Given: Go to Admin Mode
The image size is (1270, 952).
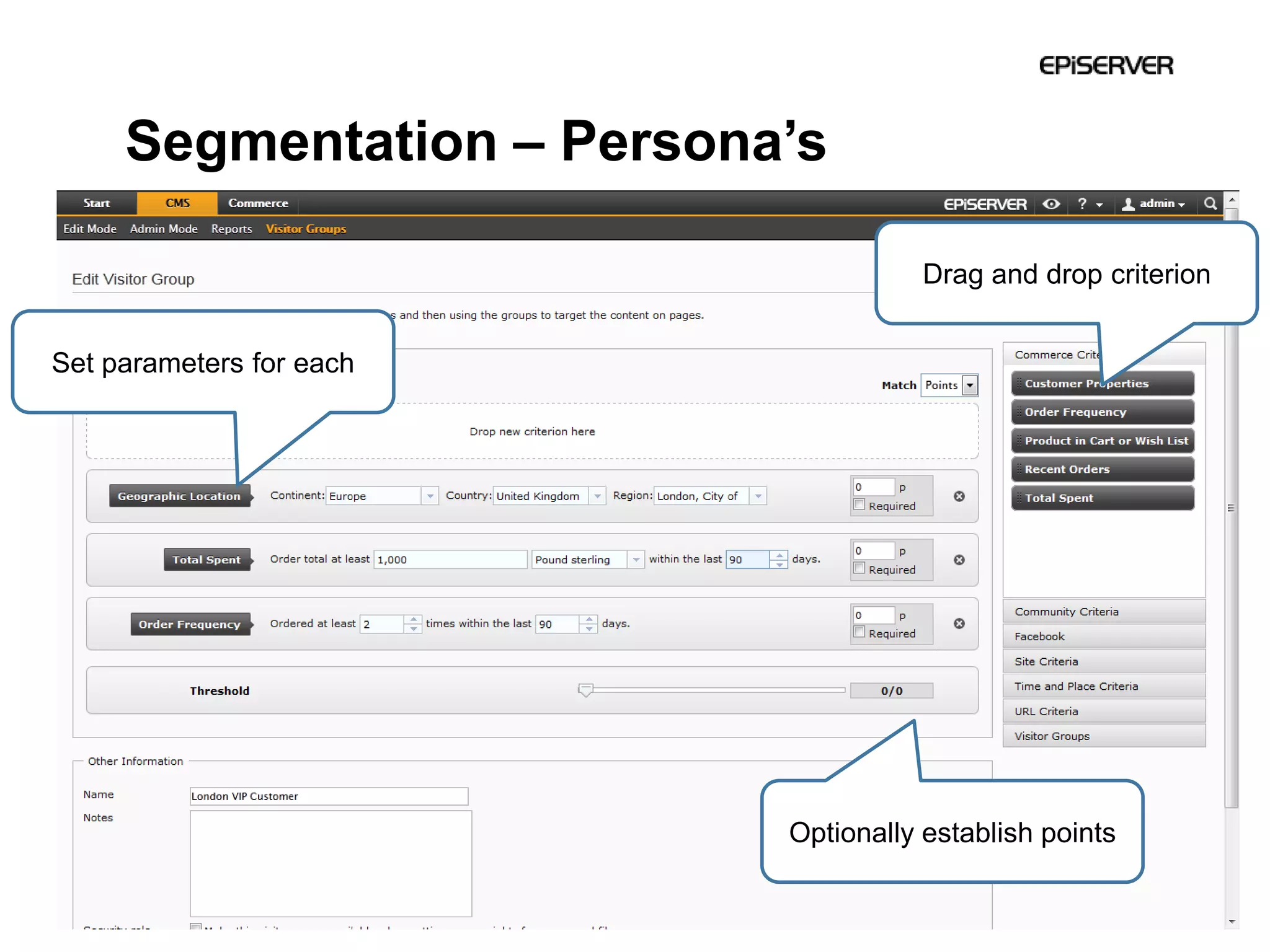Looking at the screenshot, I should pyautogui.click(x=164, y=229).
